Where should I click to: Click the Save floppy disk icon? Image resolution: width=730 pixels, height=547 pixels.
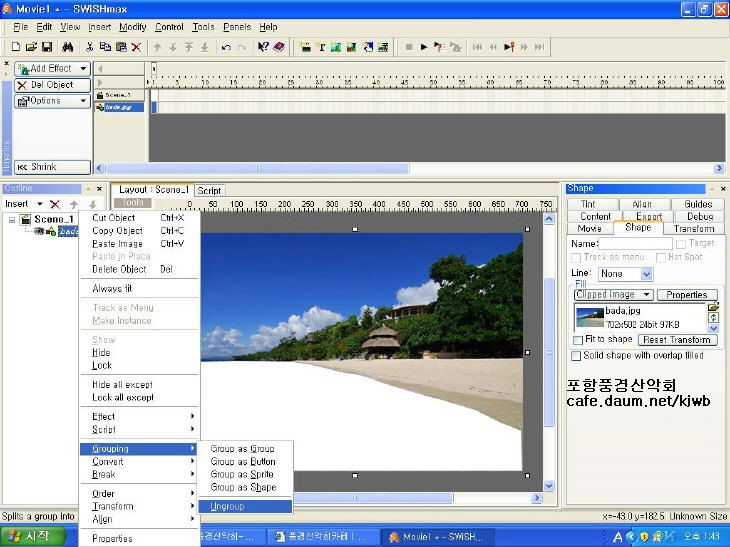coord(47,47)
